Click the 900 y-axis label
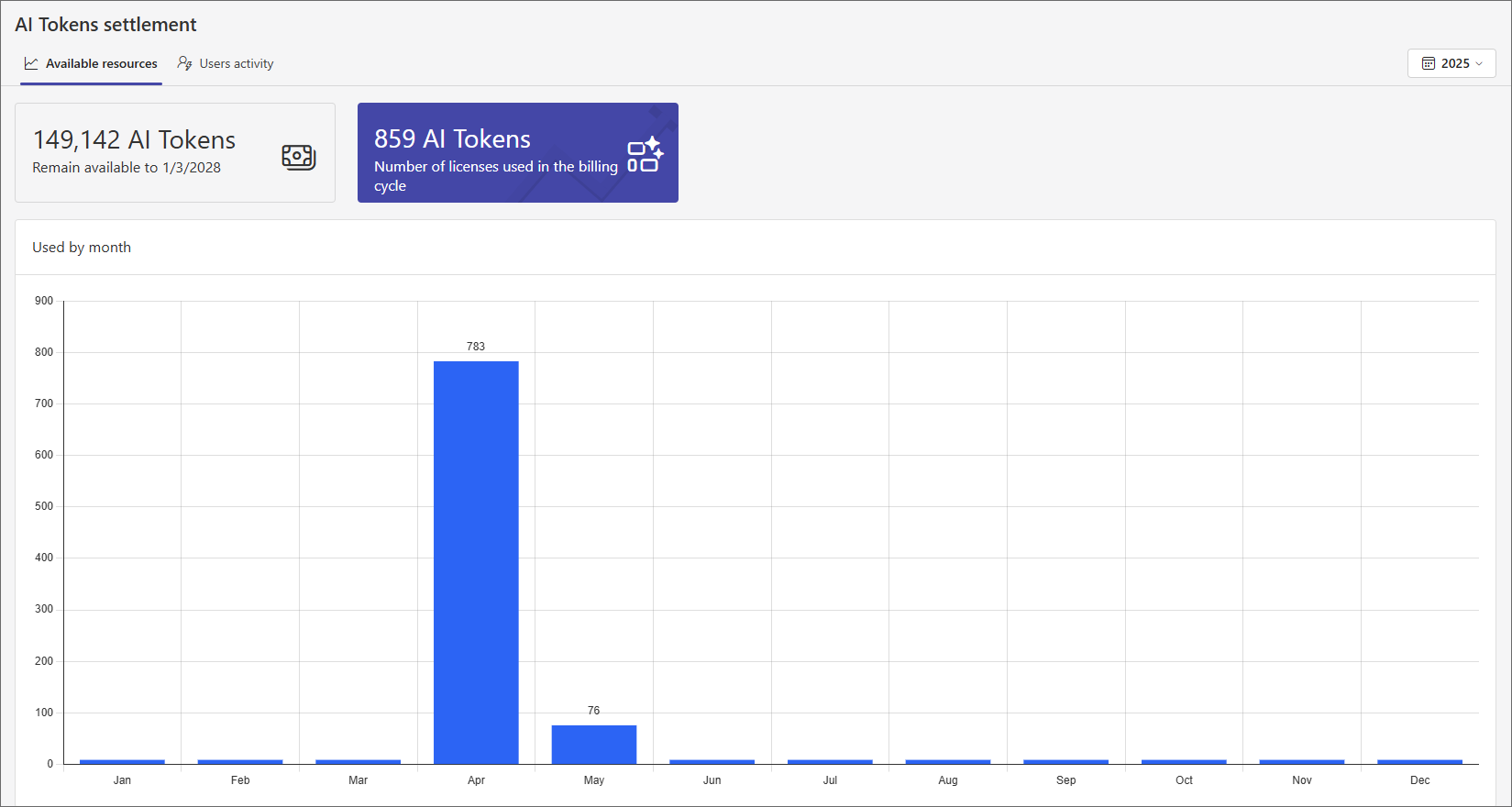1512x807 pixels. click(44, 301)
